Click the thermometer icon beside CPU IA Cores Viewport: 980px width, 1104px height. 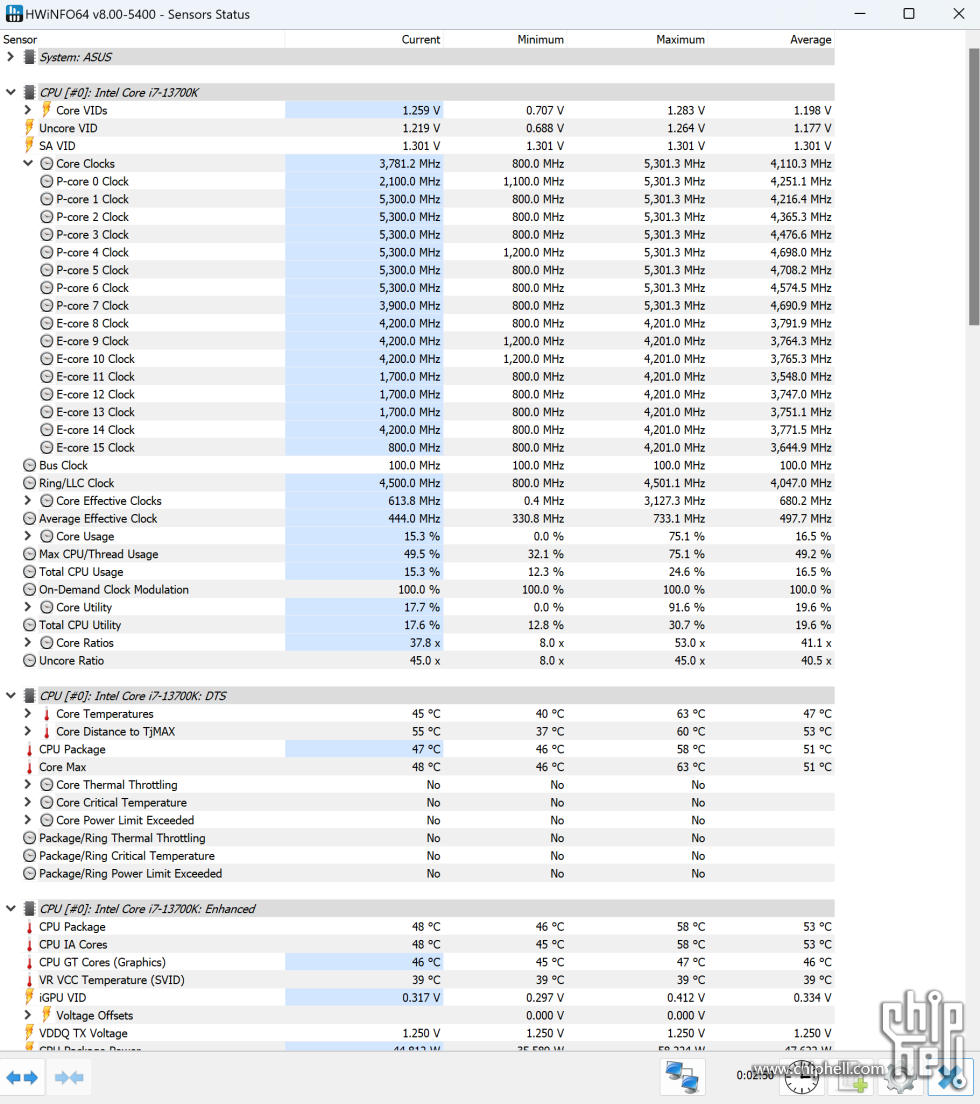click(x=30, y=944)
